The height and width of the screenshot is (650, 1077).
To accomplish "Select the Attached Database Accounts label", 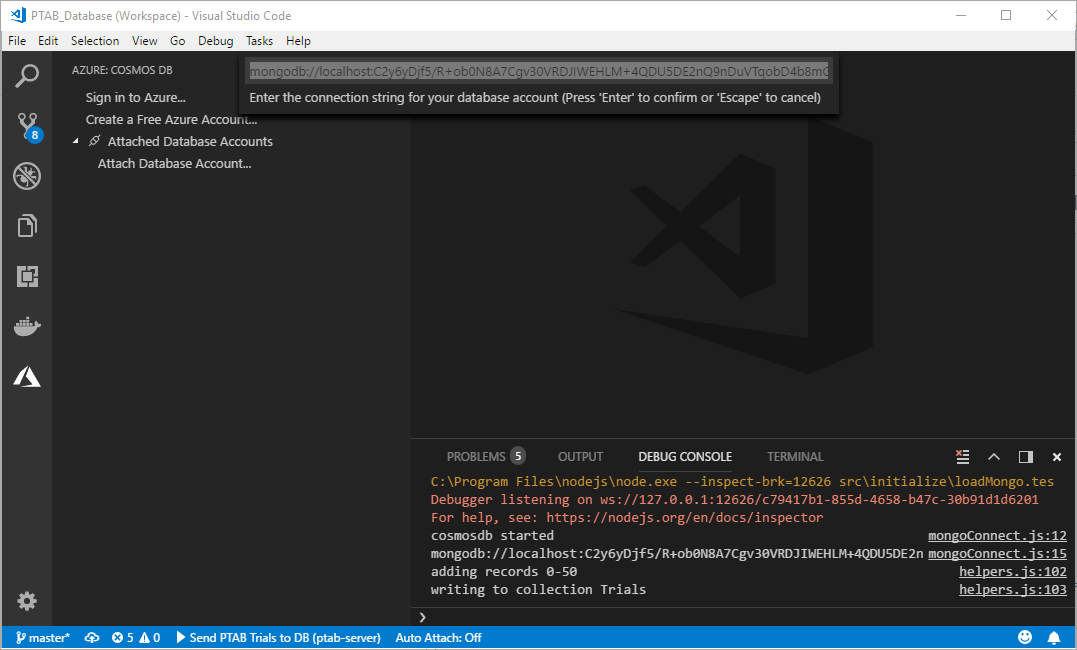I will point(190,142).
